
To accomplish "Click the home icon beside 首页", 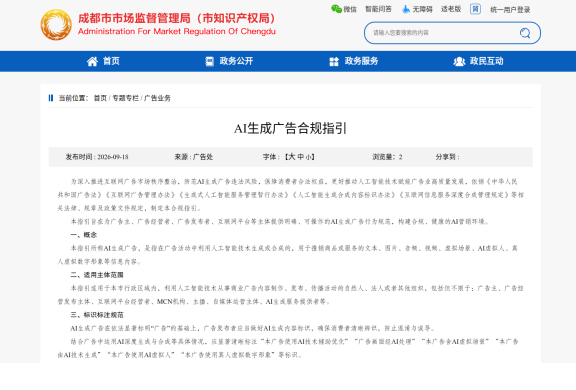I will tap(92, 61).
